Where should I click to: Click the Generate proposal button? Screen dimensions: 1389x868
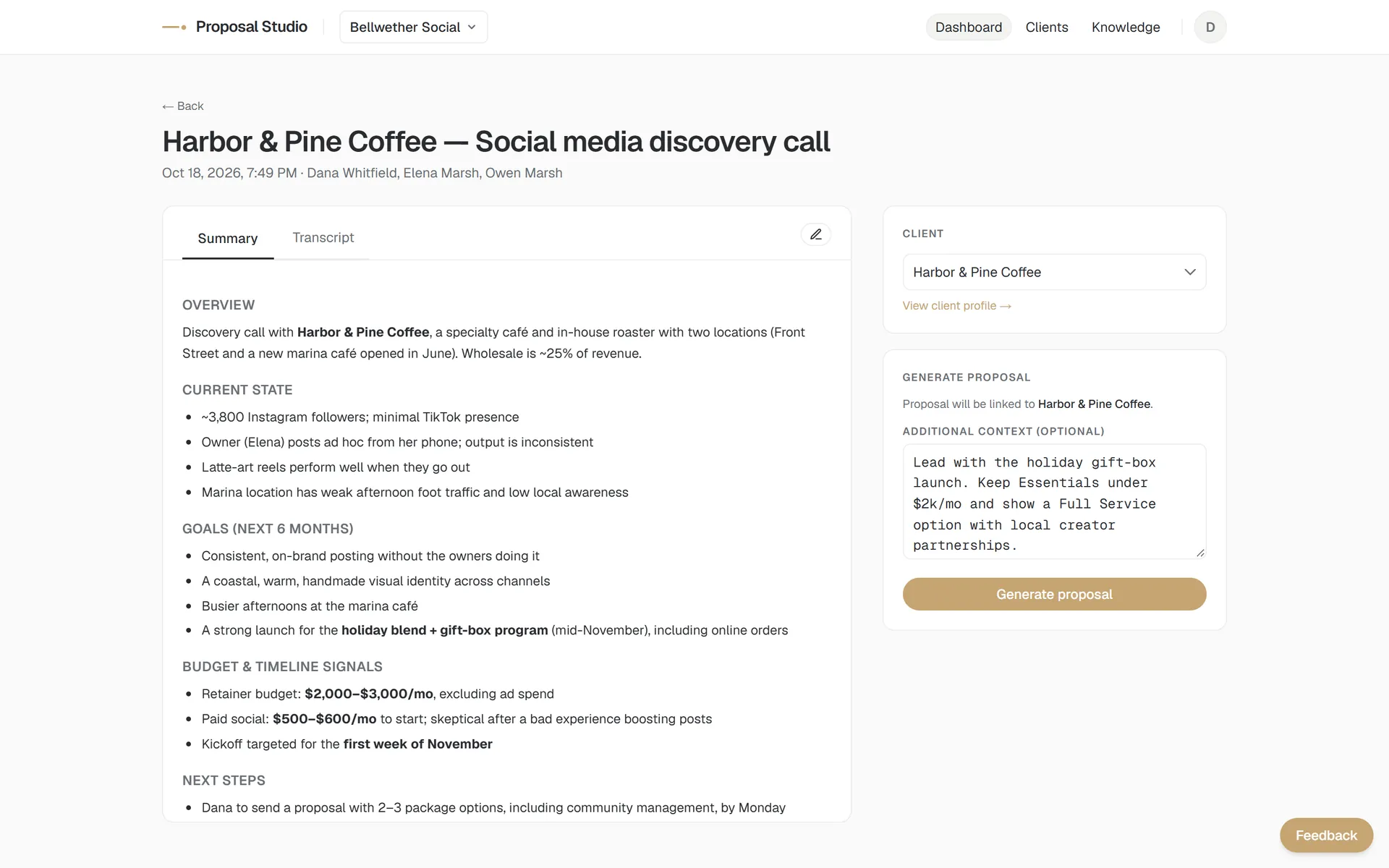coord(1054,594)
